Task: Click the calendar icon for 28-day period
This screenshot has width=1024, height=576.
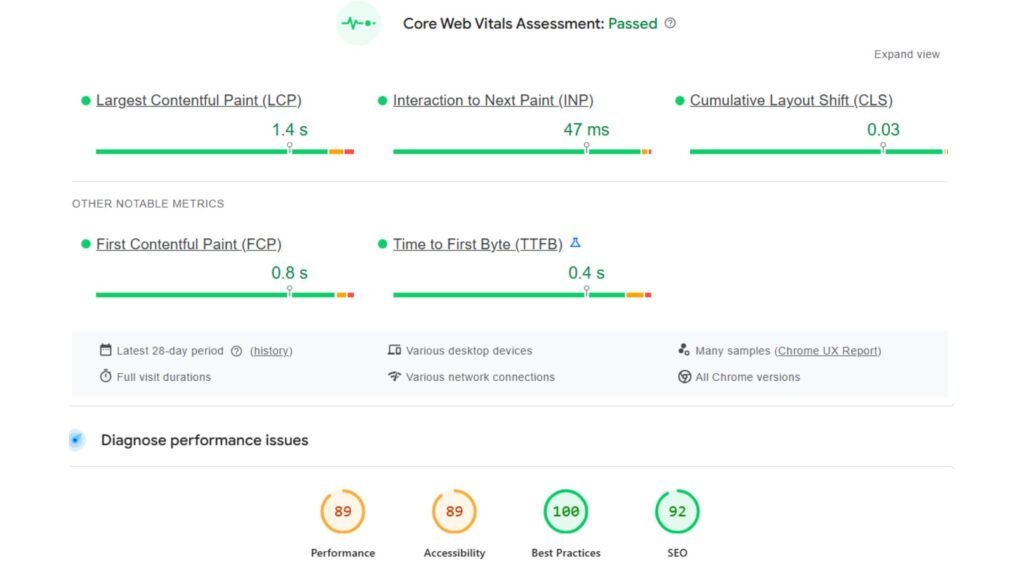Action: pos(104,350)
